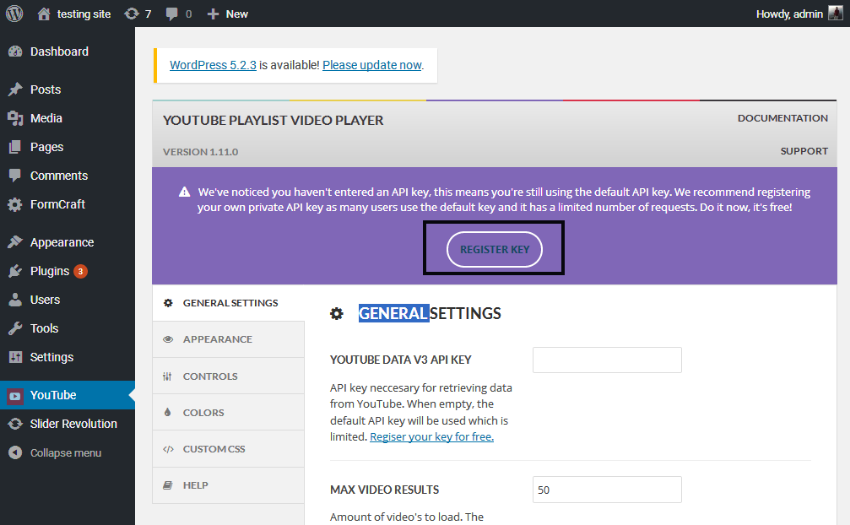This screenshot has width=850, height=525.
Task: Click the Appearance paintbrush icon
Action: [15, 242]
